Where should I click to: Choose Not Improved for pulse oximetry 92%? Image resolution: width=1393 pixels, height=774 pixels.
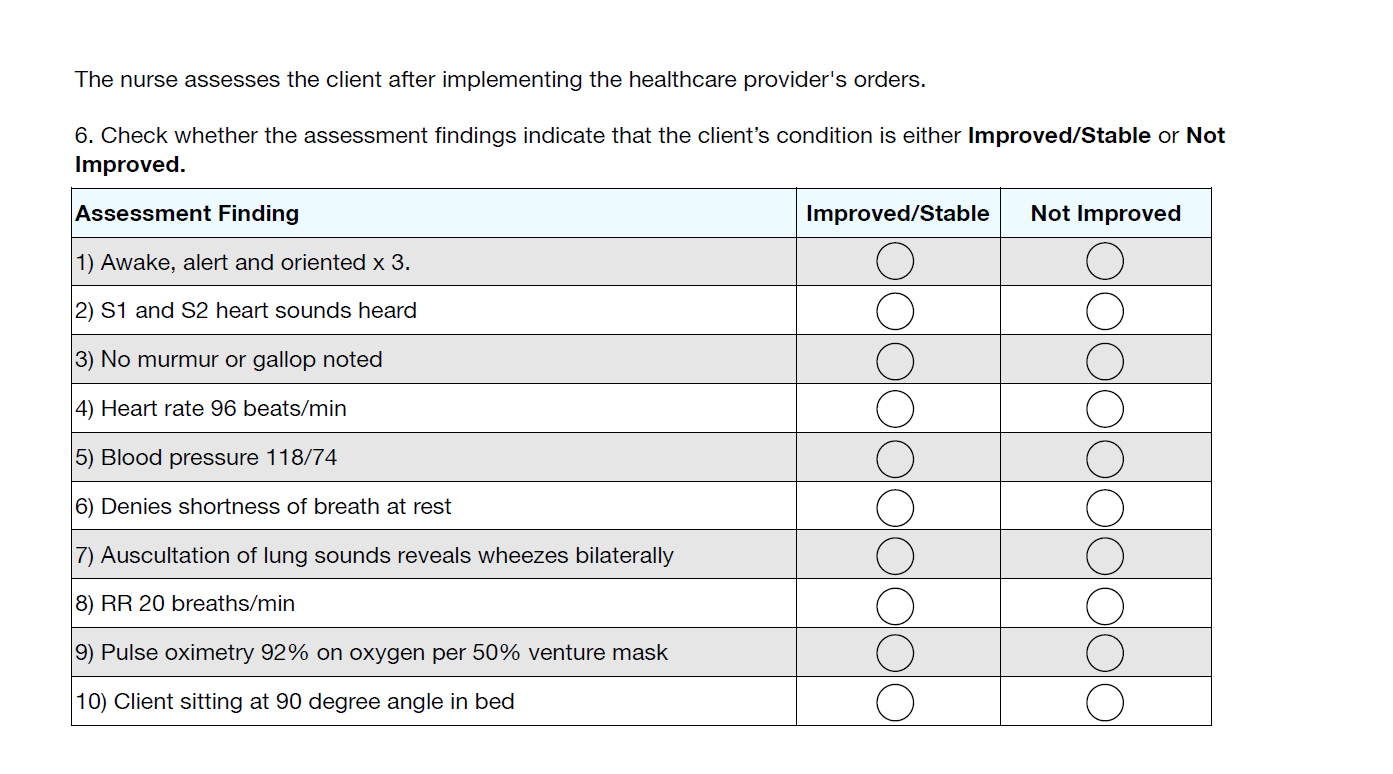click(x=1105, y=653)
